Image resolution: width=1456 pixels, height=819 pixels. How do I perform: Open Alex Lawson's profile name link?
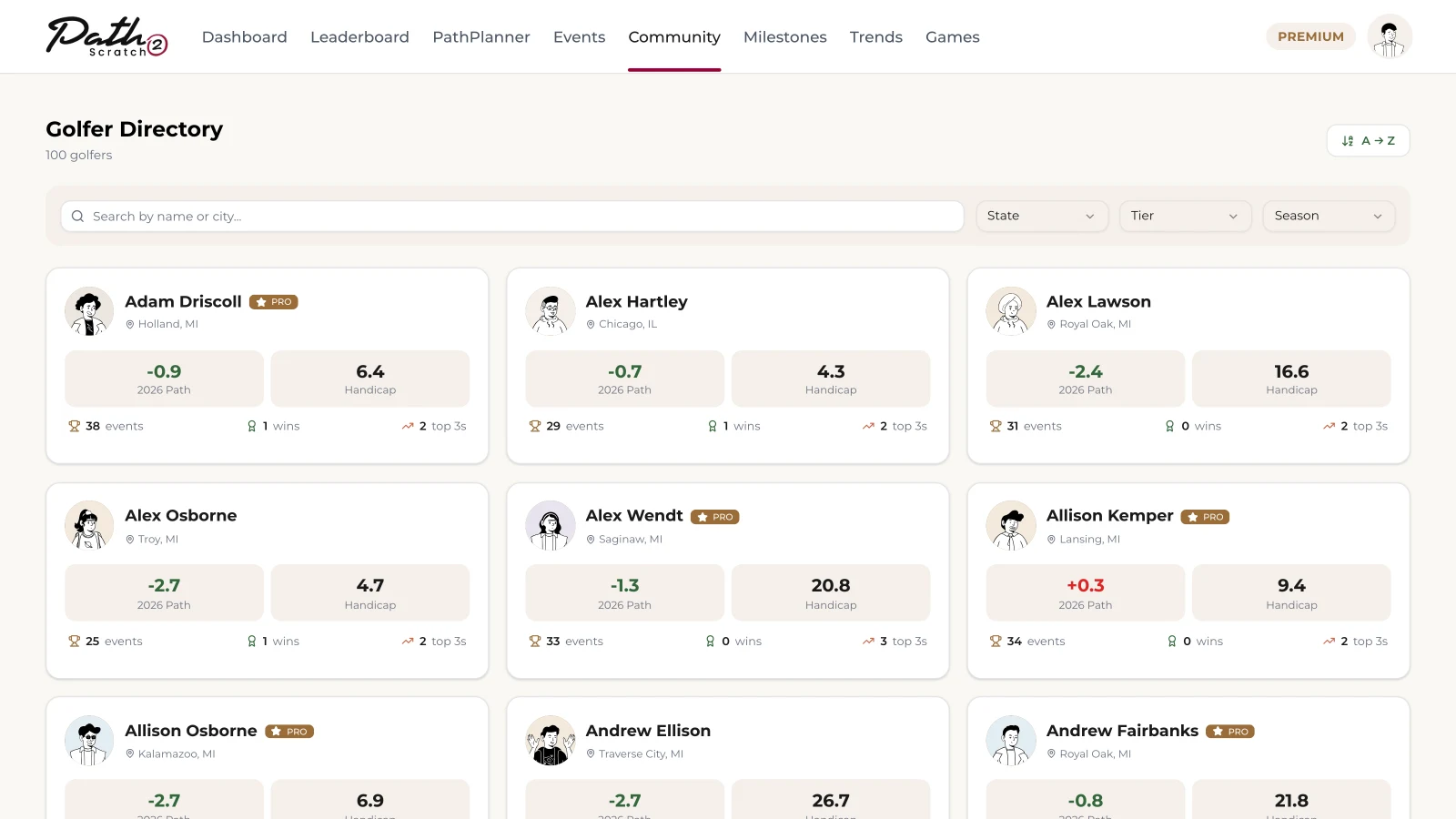(x=1098, y=302)
